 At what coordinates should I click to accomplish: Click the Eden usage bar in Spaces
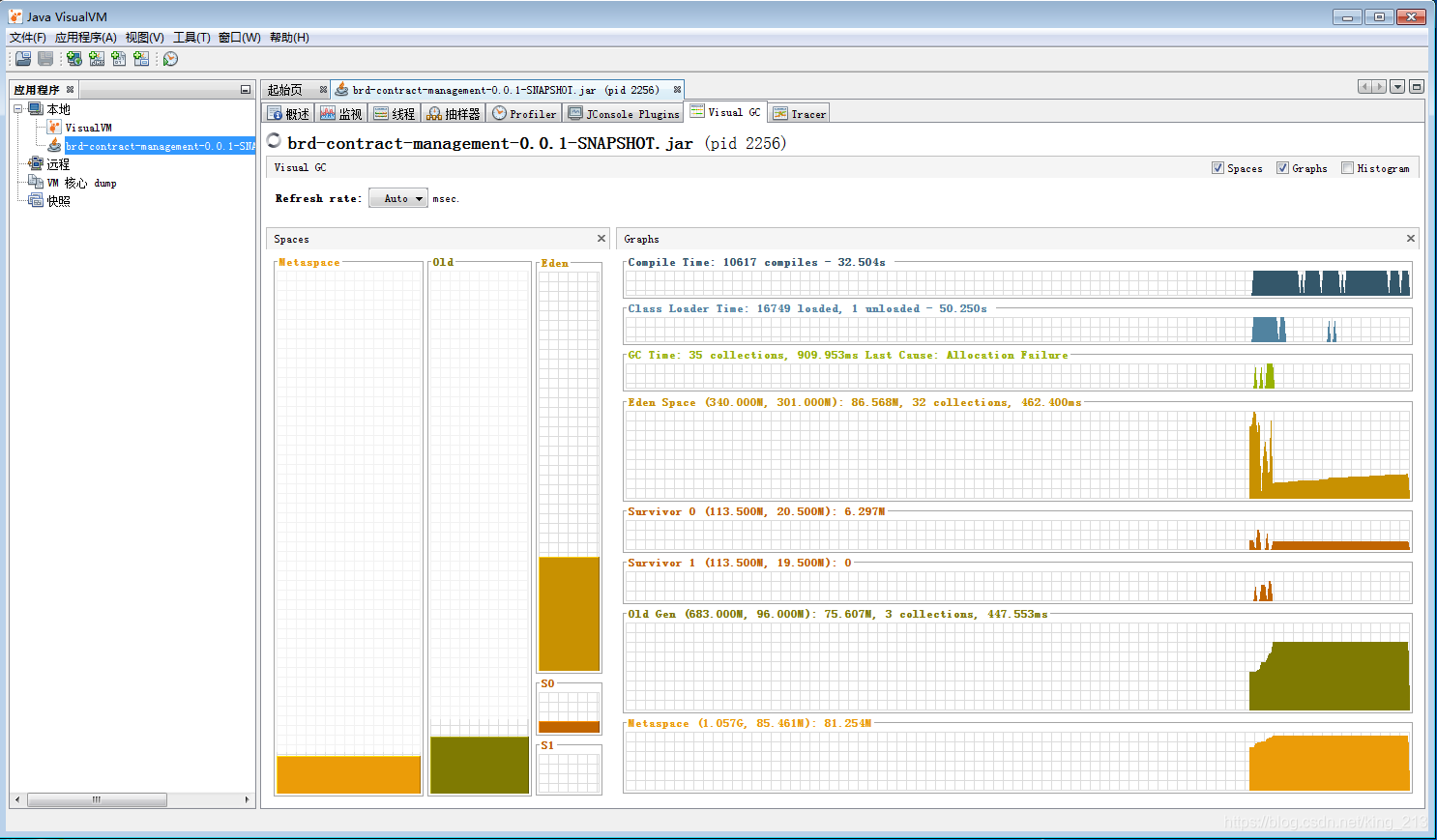569,614
